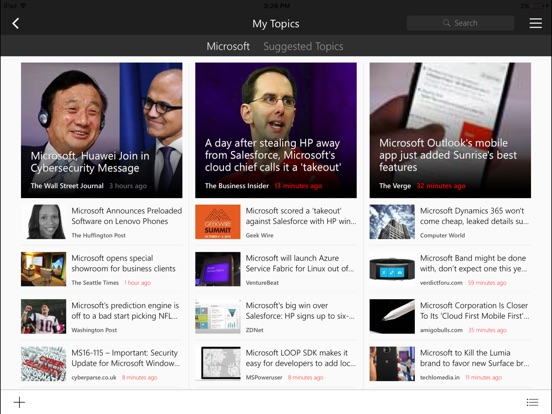The image size is (552, 414).
Task: Click the plus add topic icon
Action: [x=19, y=402]
